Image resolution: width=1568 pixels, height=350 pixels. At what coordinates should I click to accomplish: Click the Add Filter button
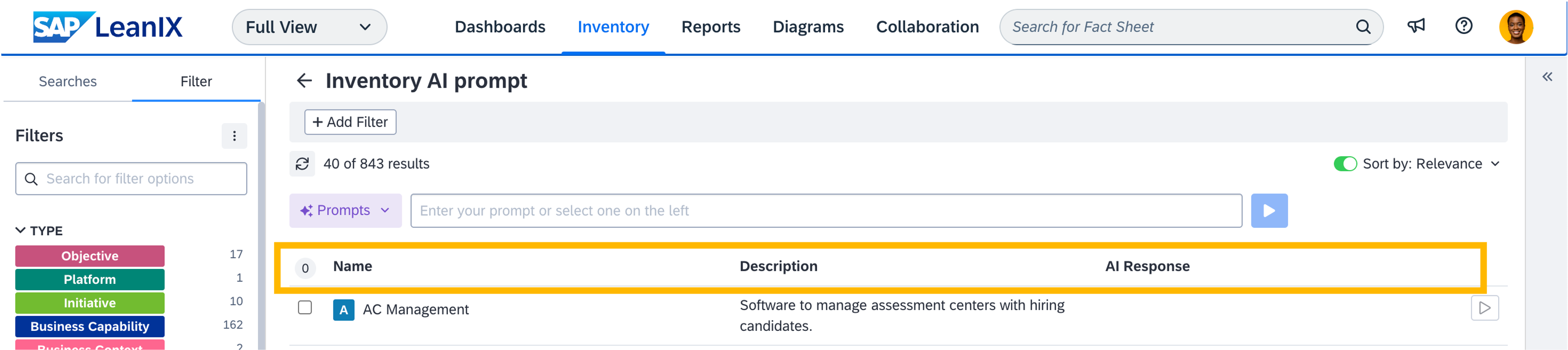[x=350, y=122]
